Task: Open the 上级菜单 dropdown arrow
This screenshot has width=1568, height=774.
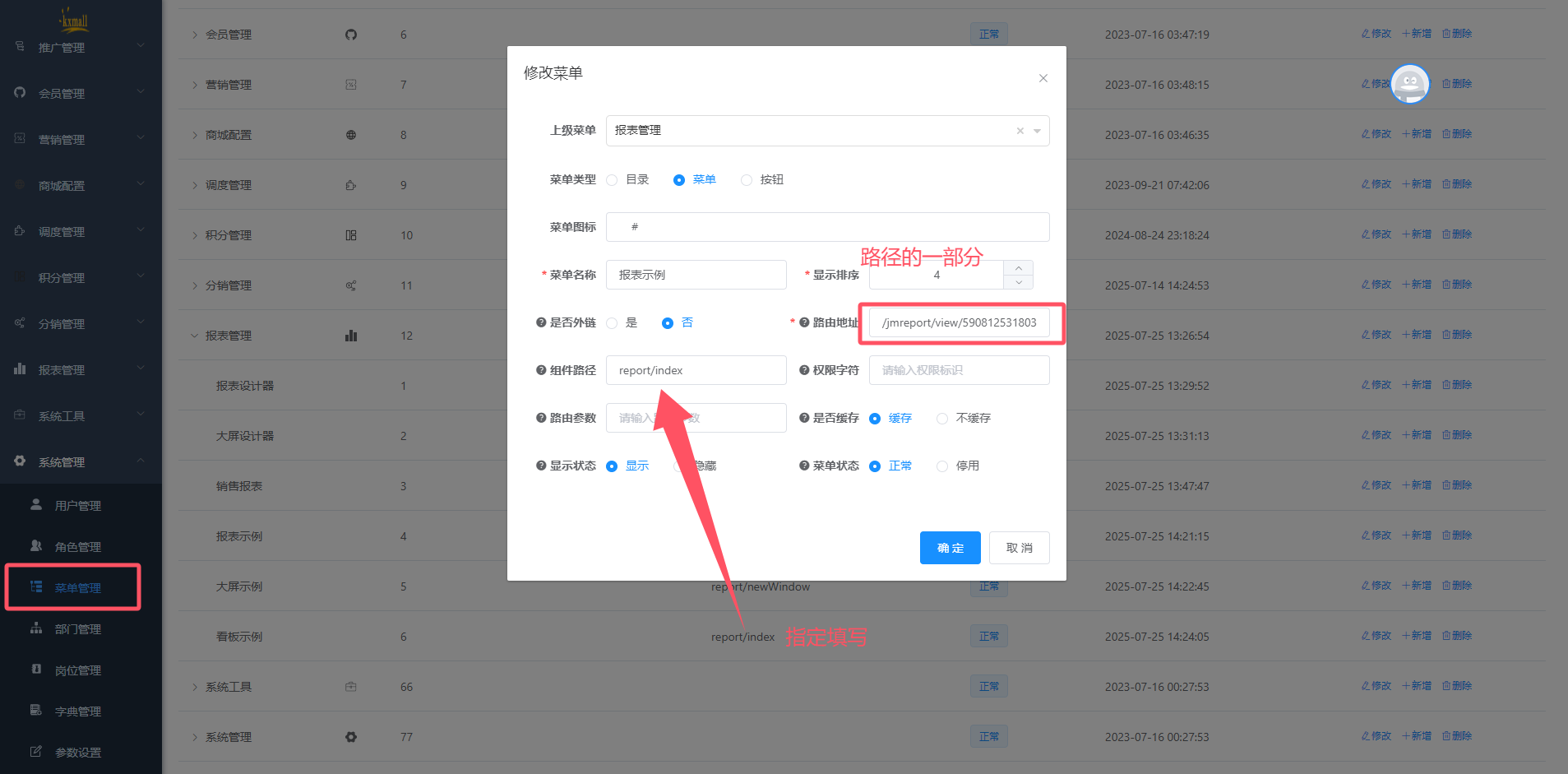Action: coord(1037,131)
